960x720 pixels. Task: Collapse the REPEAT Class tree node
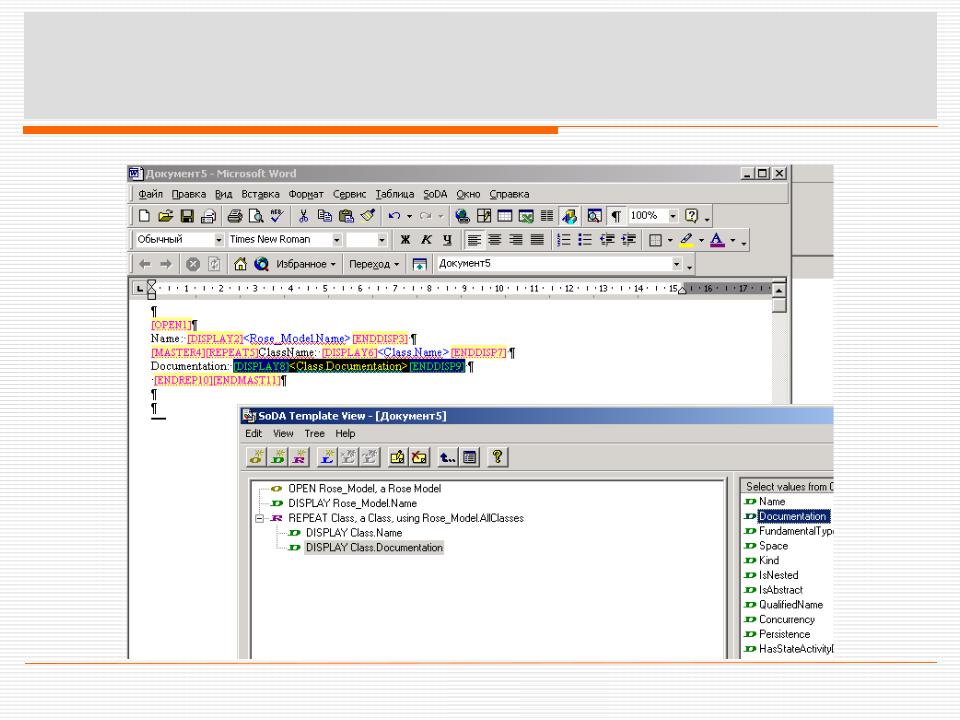[260, 519]
